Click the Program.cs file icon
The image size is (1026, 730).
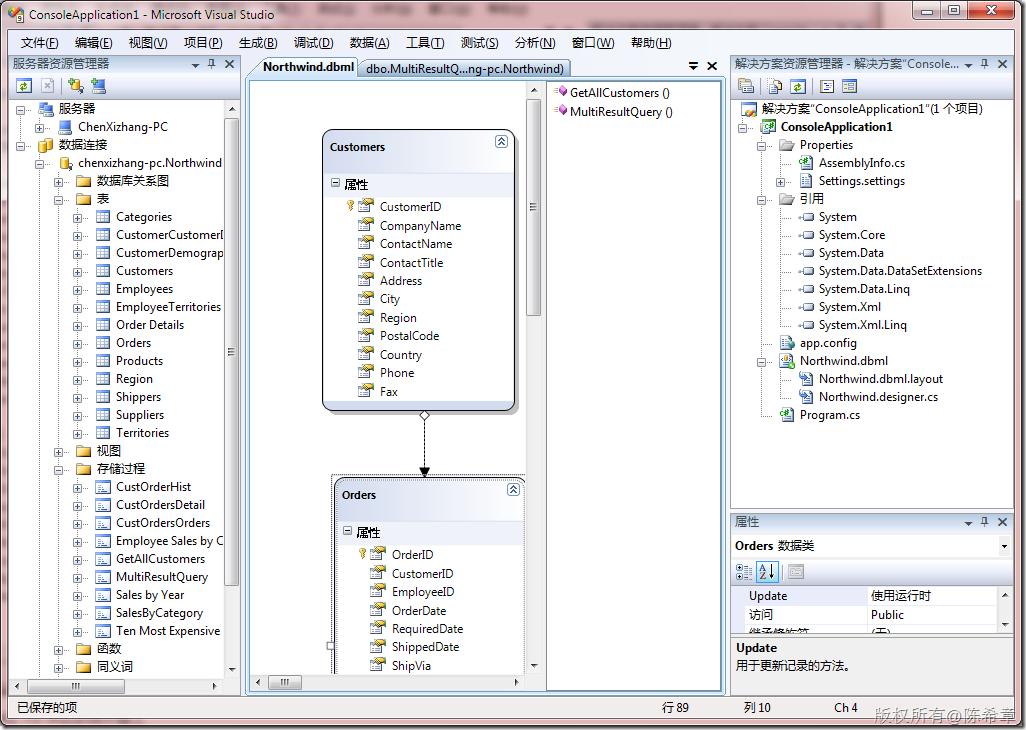point(787,414)
